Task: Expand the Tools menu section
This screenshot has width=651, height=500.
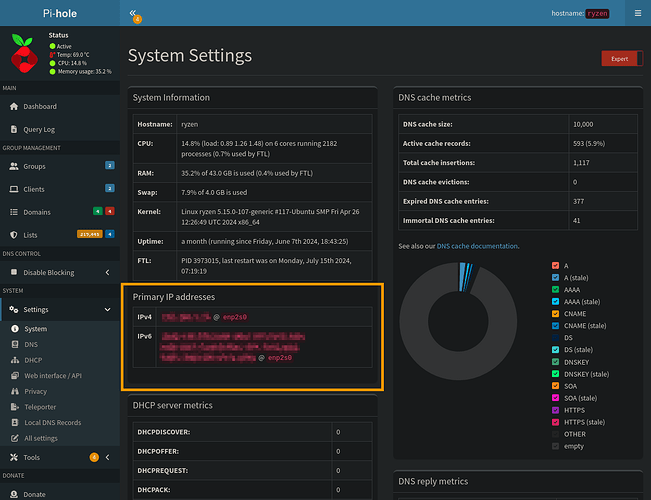Action: 107,457
